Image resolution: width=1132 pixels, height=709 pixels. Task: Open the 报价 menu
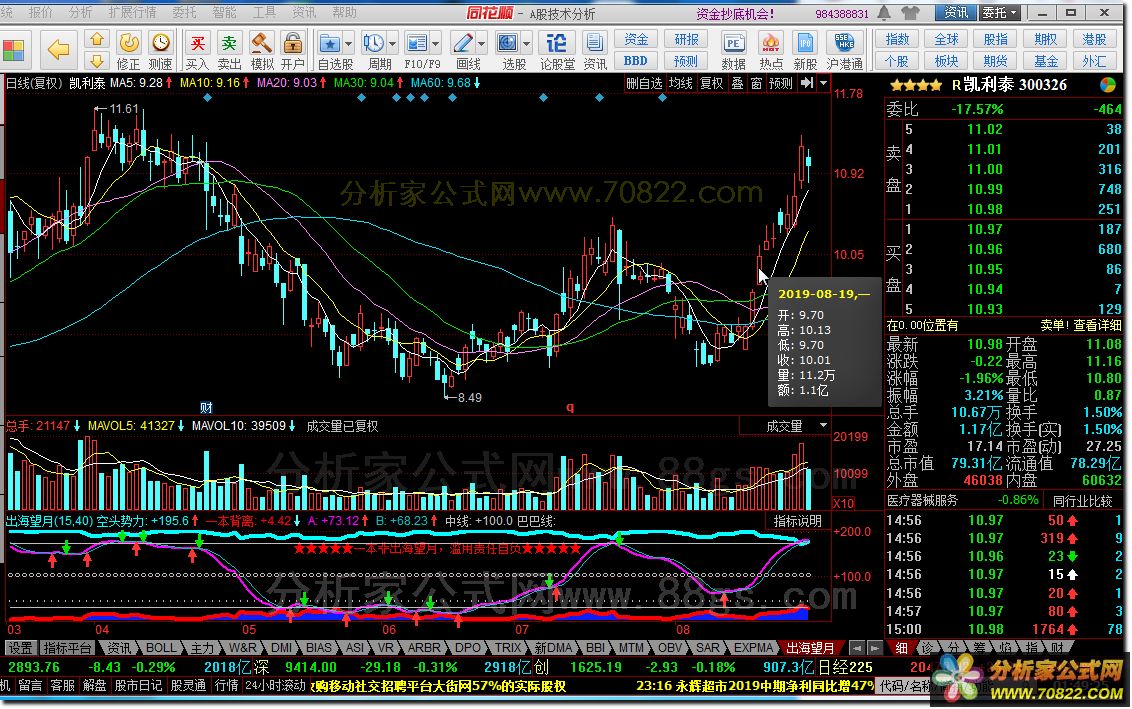(x=40, y=13)
